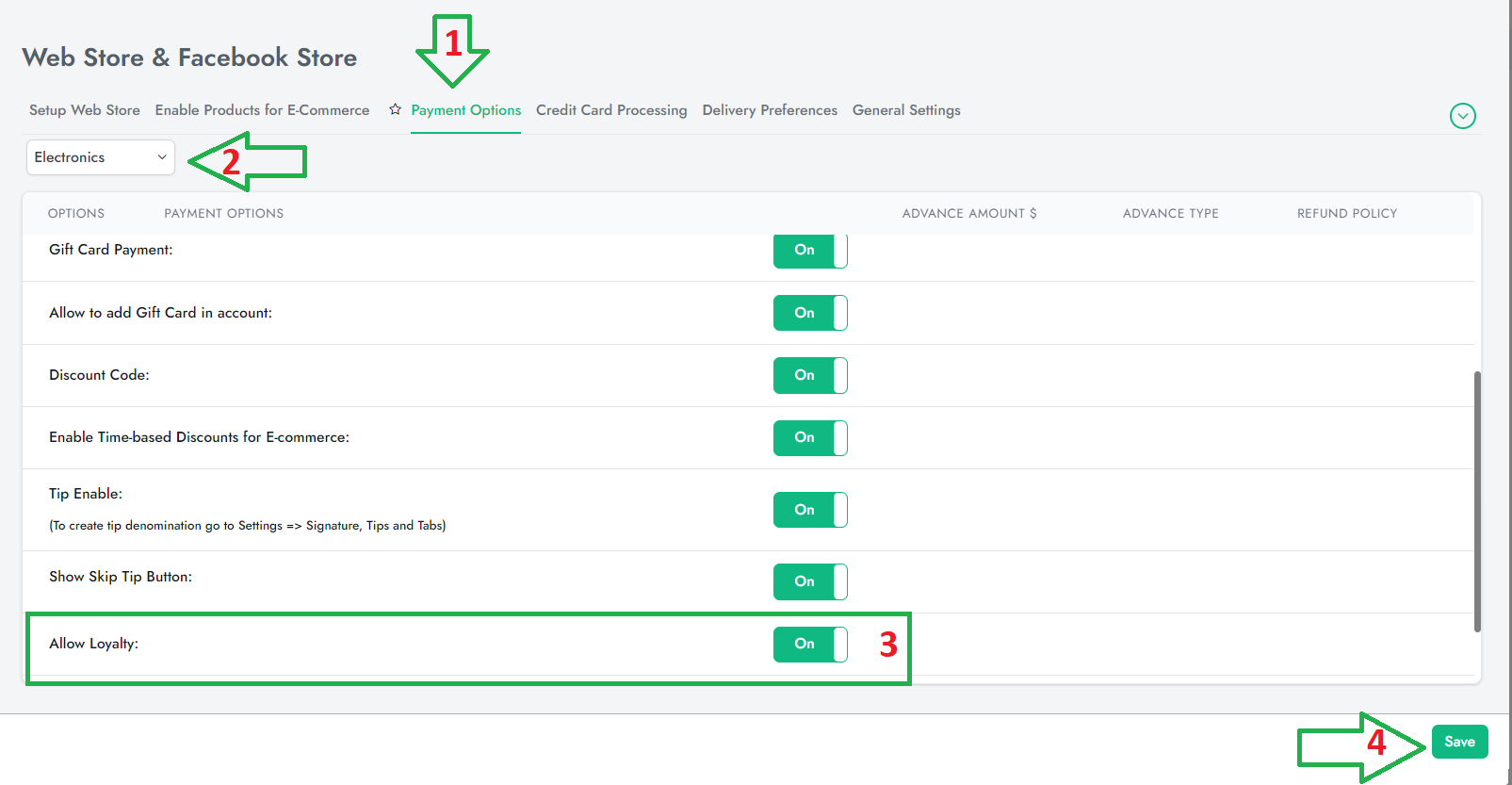Click the star icon beside Payment Options
The image size is (1512, 785).
[x=395, y=109]
